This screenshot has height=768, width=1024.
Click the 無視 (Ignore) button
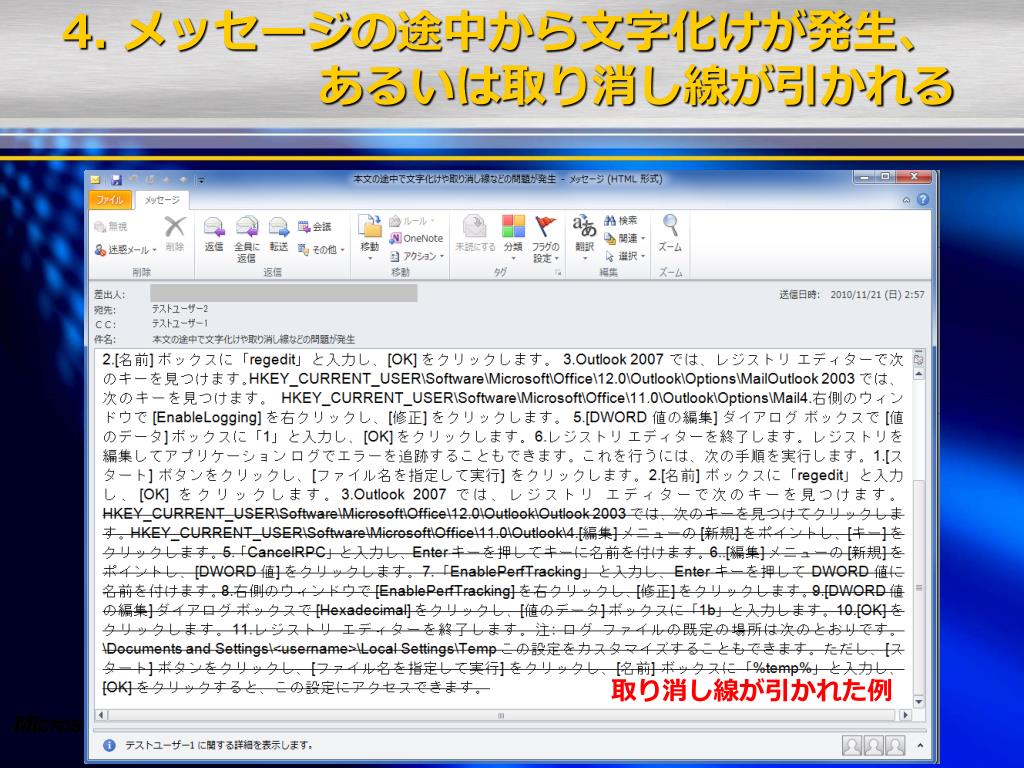[x=110, y=226]
